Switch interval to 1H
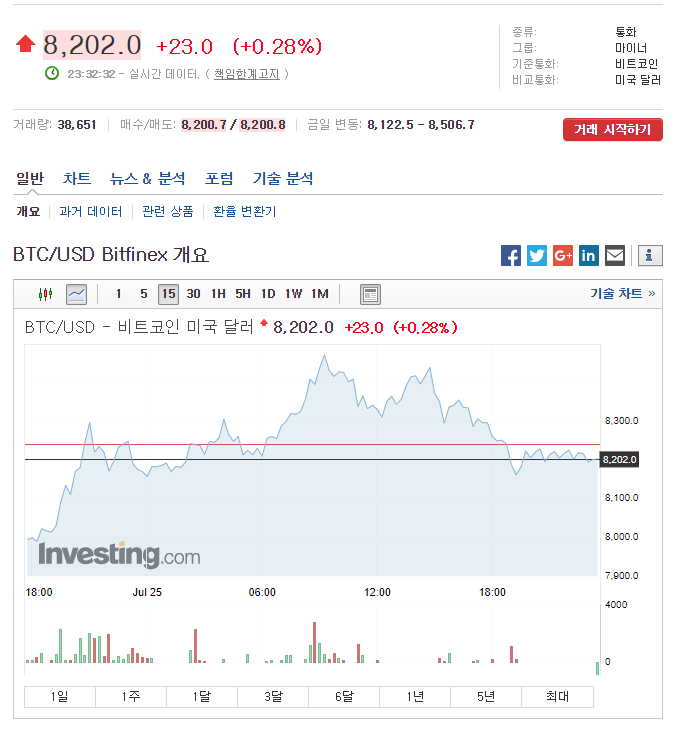The image size is (678, 732). (x=218, y=294)
